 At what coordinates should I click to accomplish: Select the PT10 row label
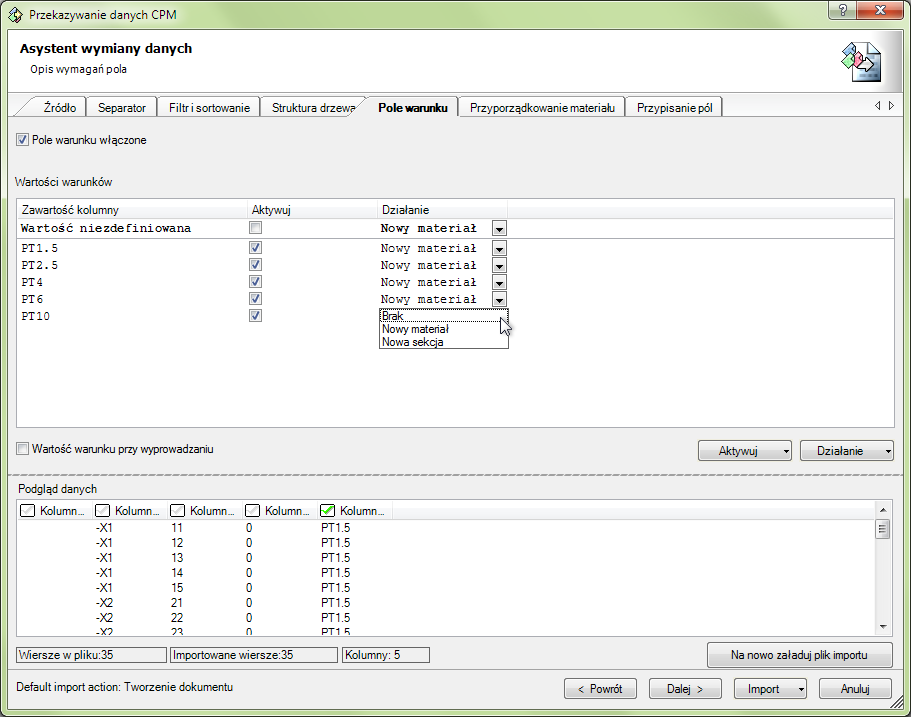point(35,316)
